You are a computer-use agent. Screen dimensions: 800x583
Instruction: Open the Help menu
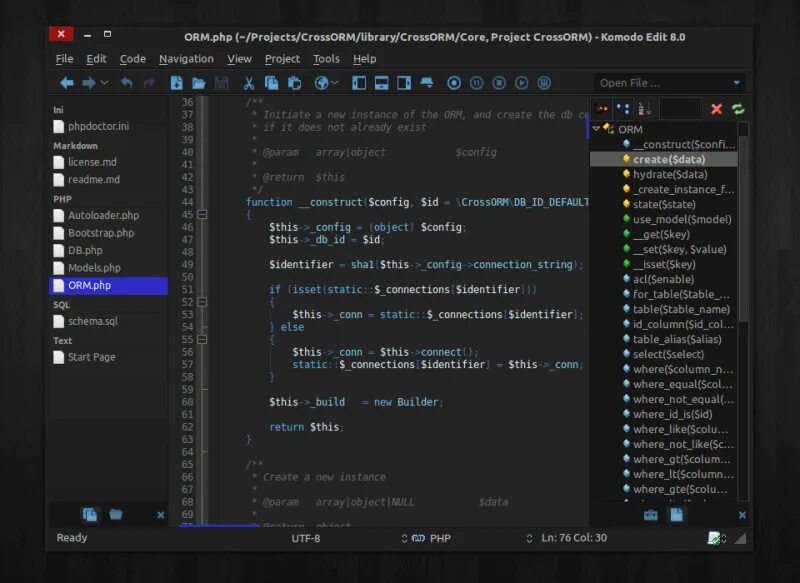pos(364,59)
